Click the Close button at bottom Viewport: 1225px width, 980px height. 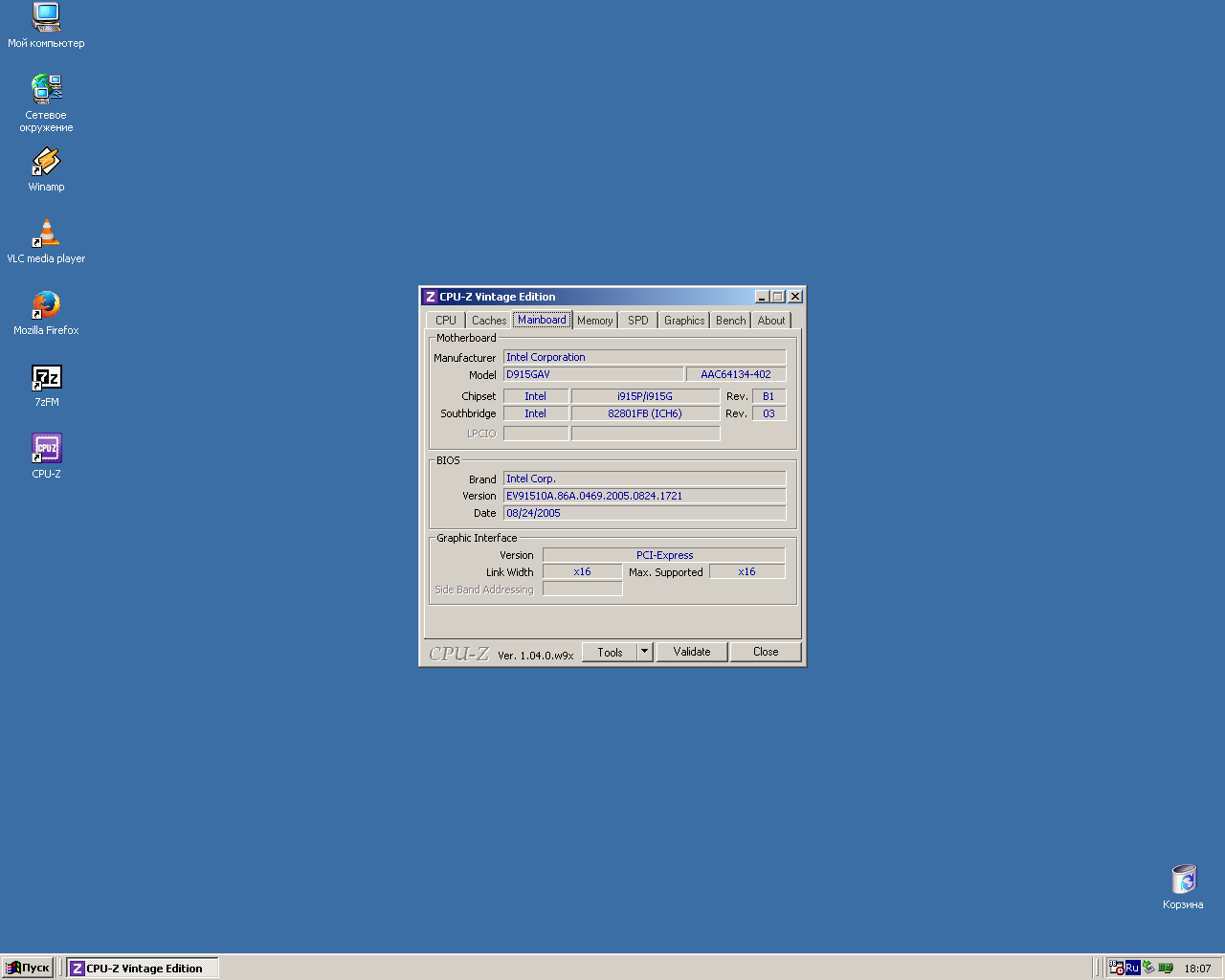point(766,652)
